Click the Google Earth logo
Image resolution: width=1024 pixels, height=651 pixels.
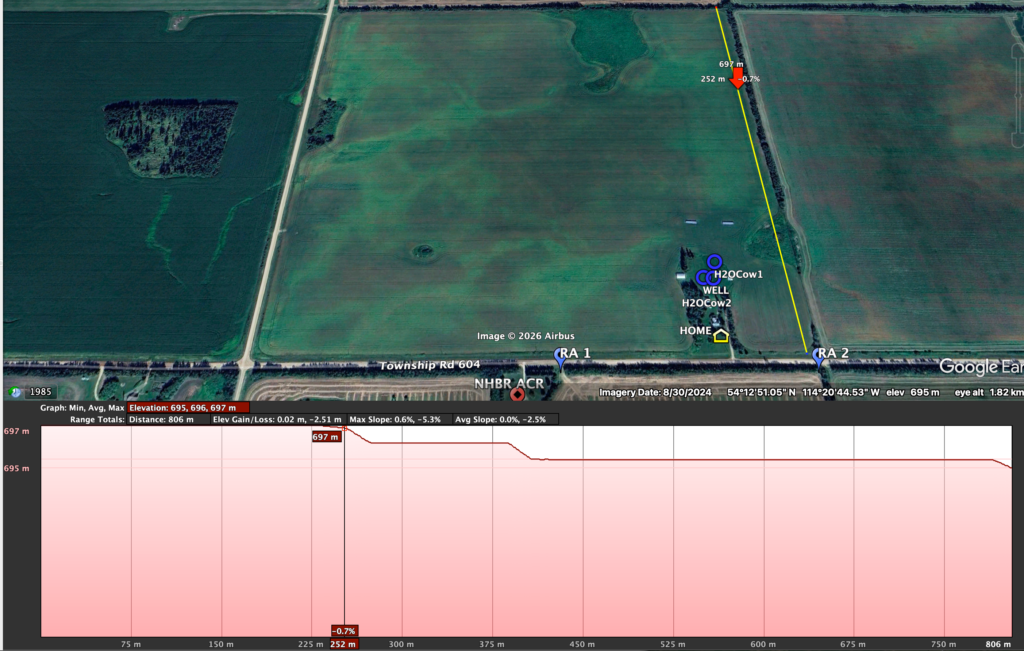click(979, 367)
